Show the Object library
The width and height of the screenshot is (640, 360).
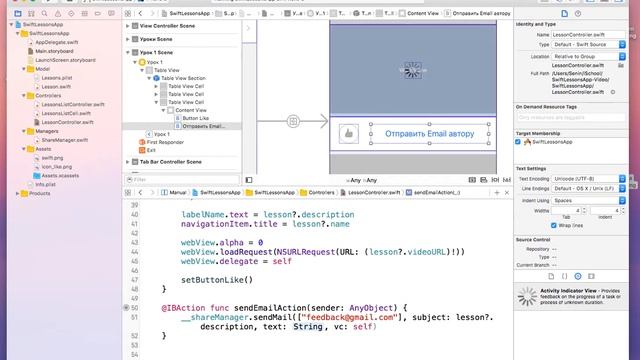pos(578,276)
